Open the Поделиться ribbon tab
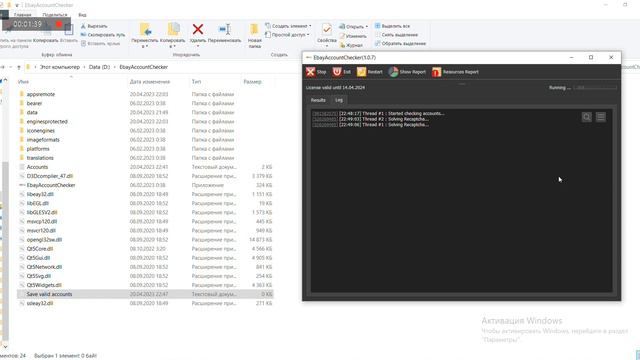Screen dimensions: 640x360 pos(55,15)
